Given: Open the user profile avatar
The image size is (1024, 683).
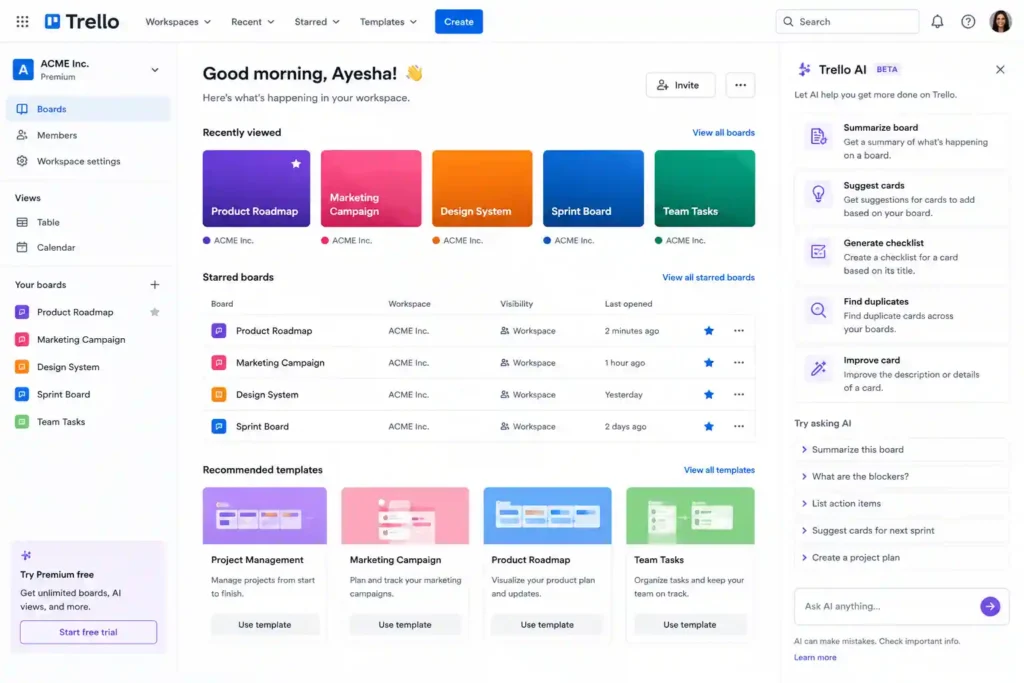Looking at the screenshot, I should 1000,22.
